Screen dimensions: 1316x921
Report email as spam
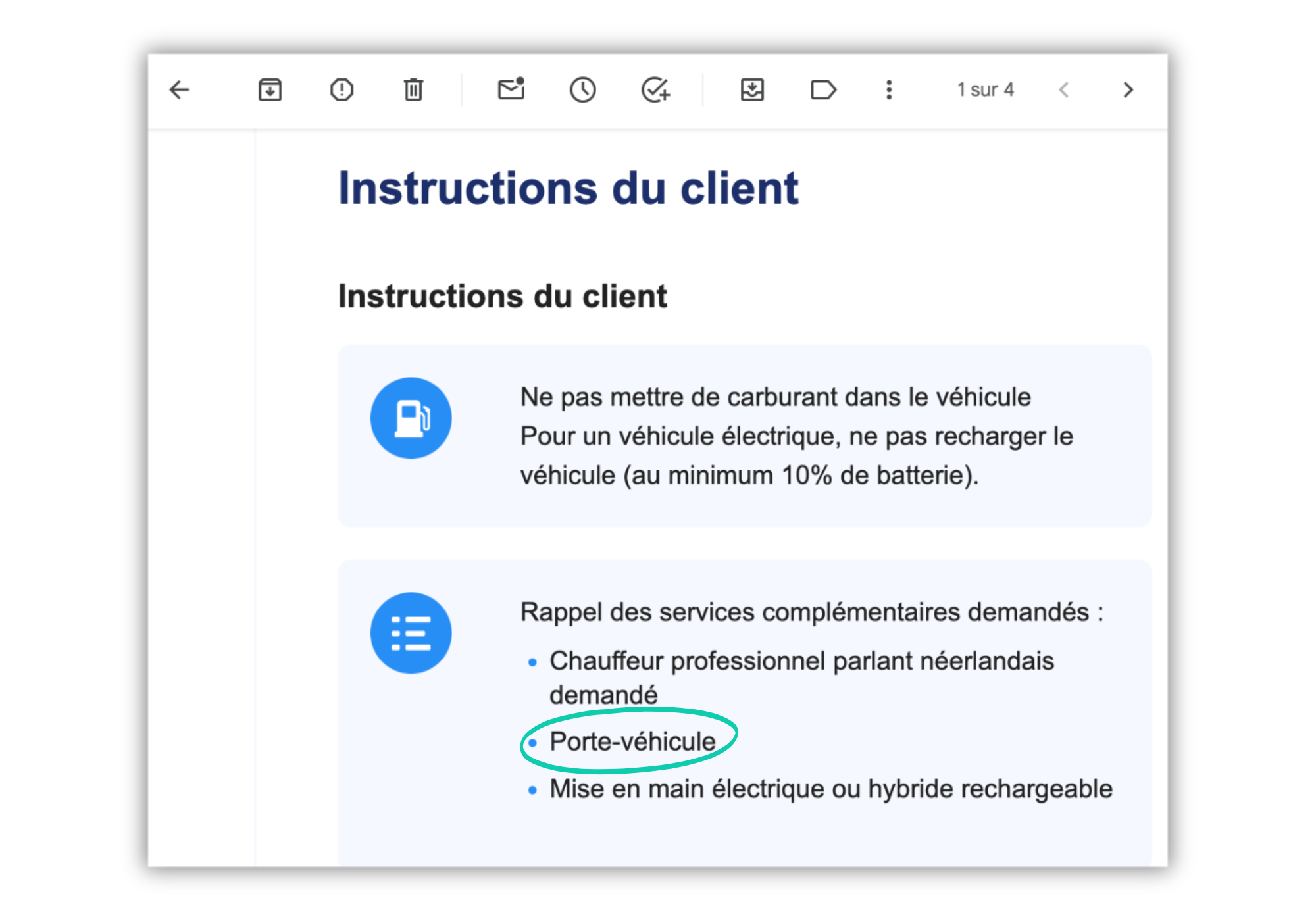[x=342, y=89]
